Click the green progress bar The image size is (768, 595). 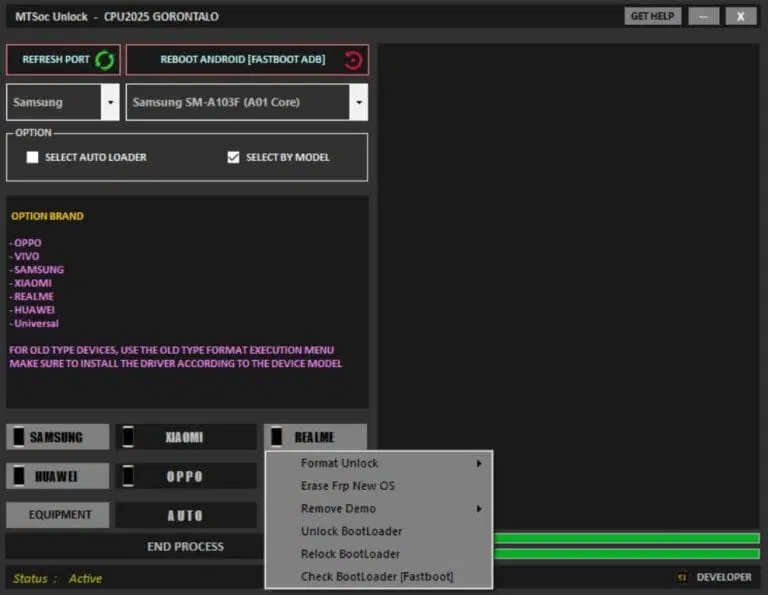coord(627,539)
